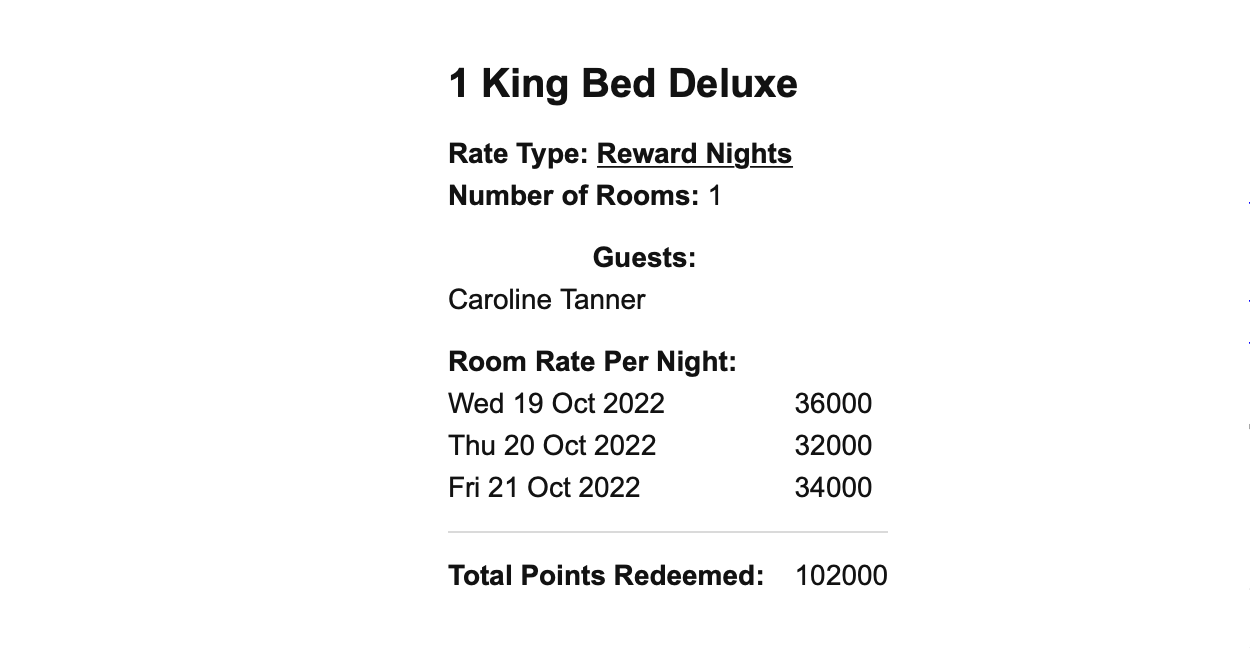This screenshot has height=648, width=1250.
Task: Open the Reward Nights link
Action: pos(694,154)
